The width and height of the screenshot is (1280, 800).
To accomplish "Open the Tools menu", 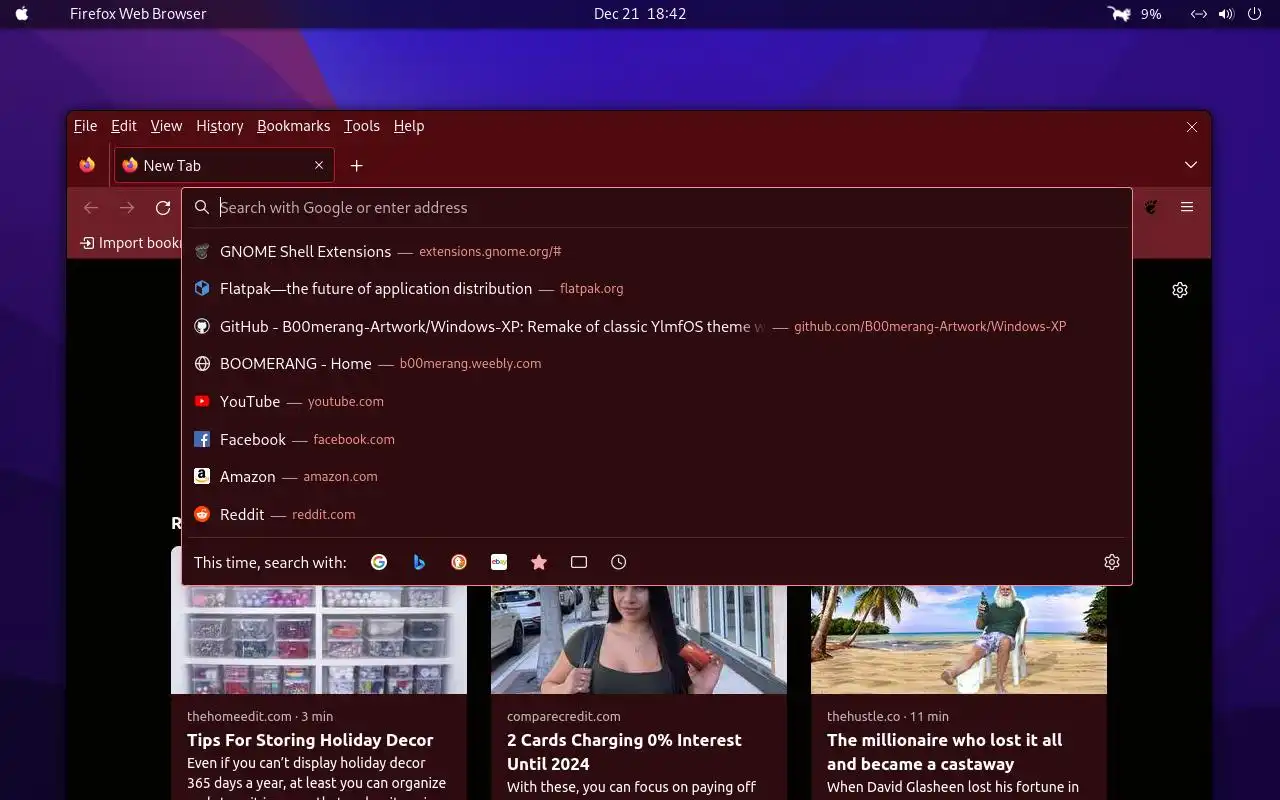I will (362, 126).
